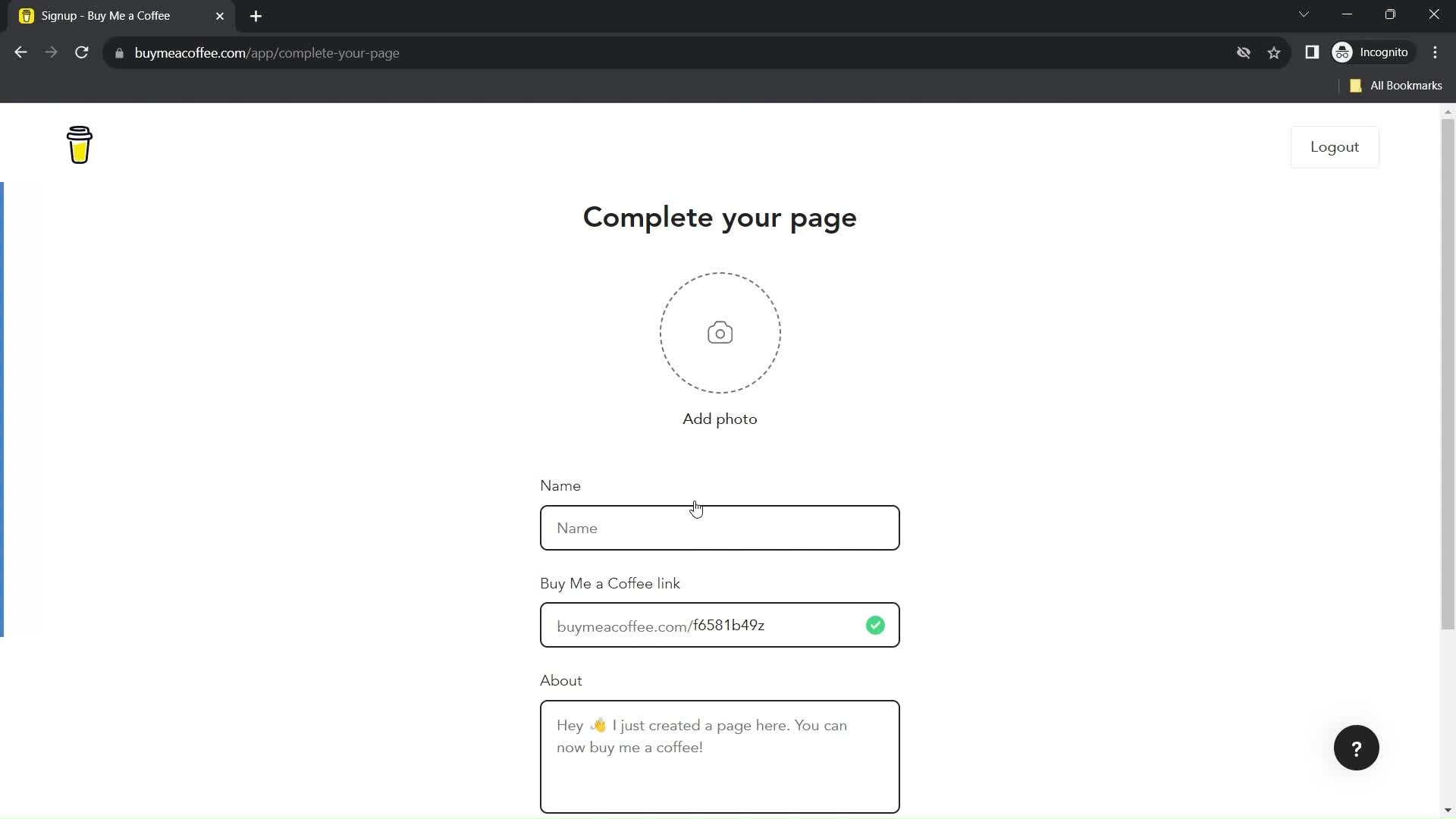This screenshot has height=819, width=1456.
Task: Click the Logout button
Action: point(1335,147)
